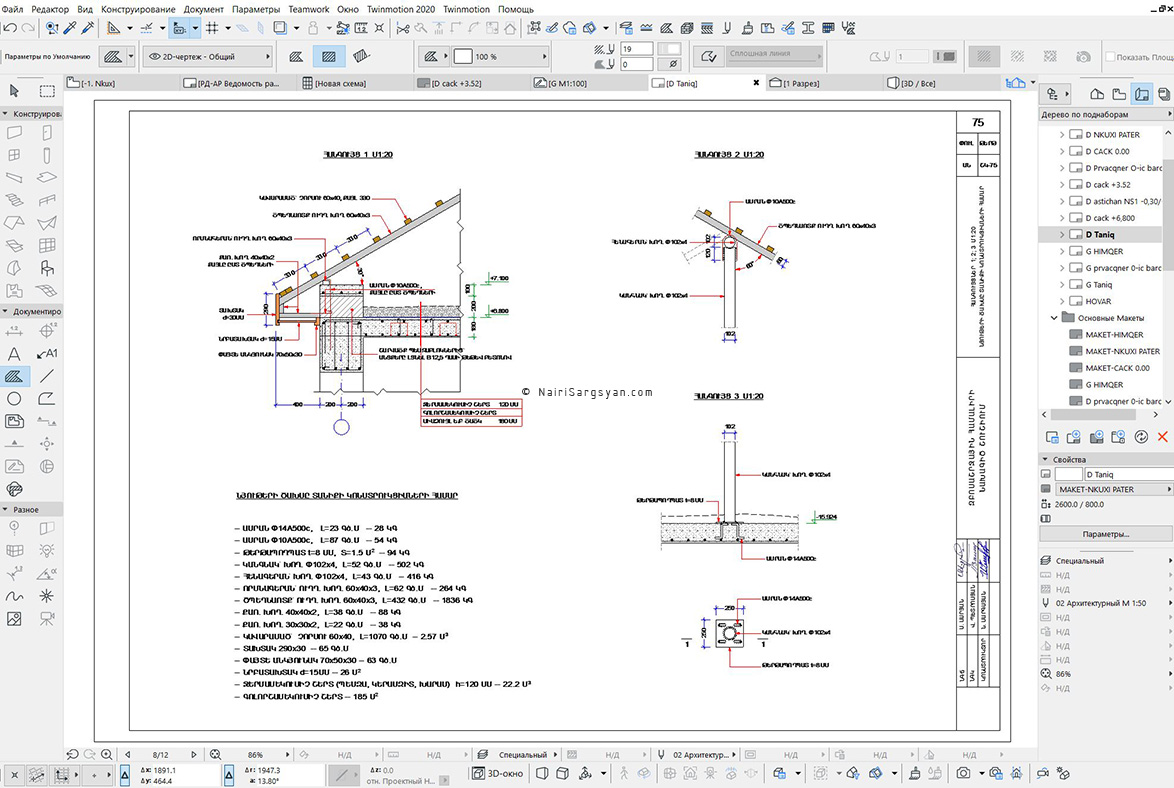Viewport: 1174px width, 788px height.
Task: Open Специальный layer combination dropdown
Action: click(521, 754)
